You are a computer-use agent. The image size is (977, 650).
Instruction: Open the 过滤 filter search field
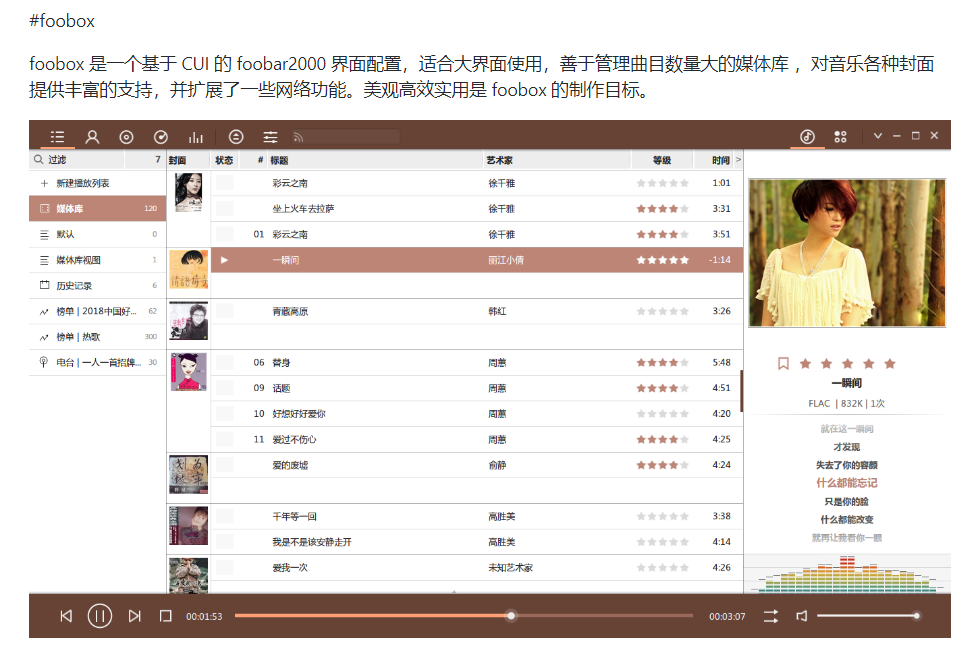click(60, 159)
